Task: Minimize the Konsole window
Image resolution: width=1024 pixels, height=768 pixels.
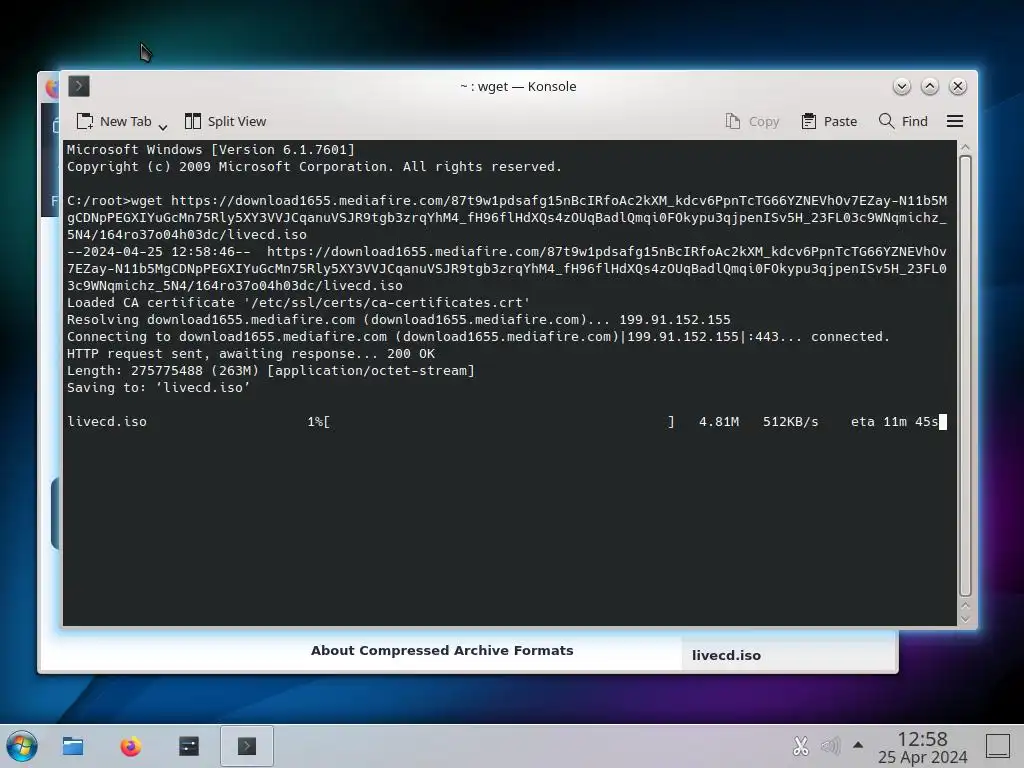Action: point(902,86)
